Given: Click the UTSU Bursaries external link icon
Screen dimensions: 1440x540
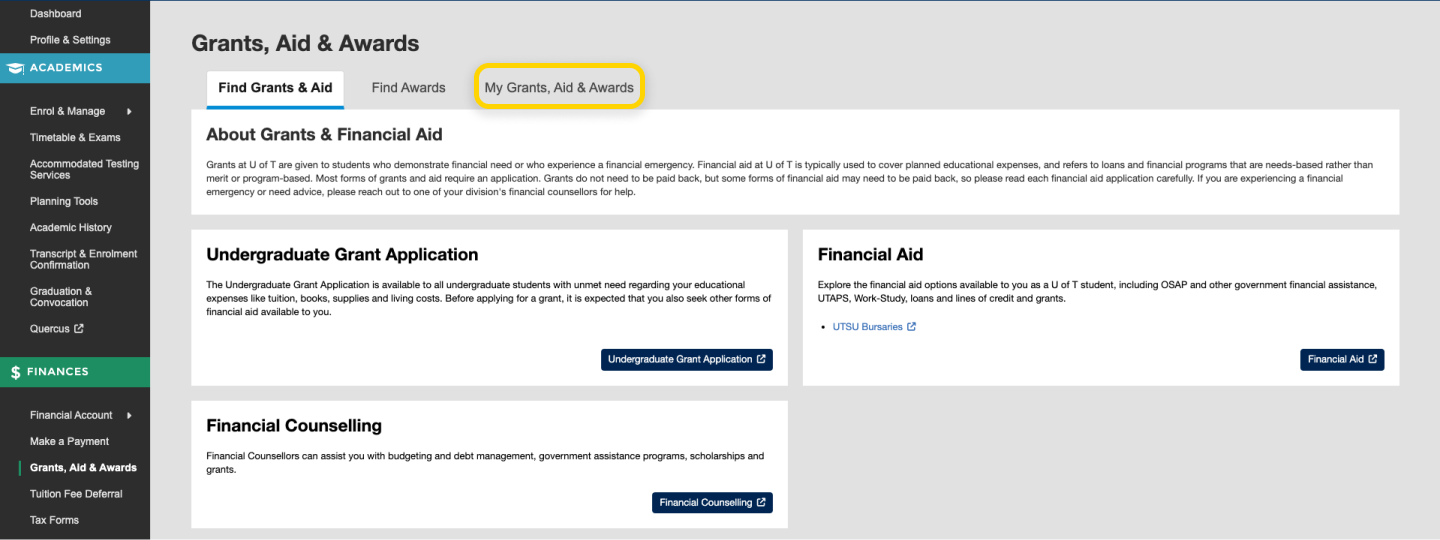Looking at the screenshot, I should (911, 327).
